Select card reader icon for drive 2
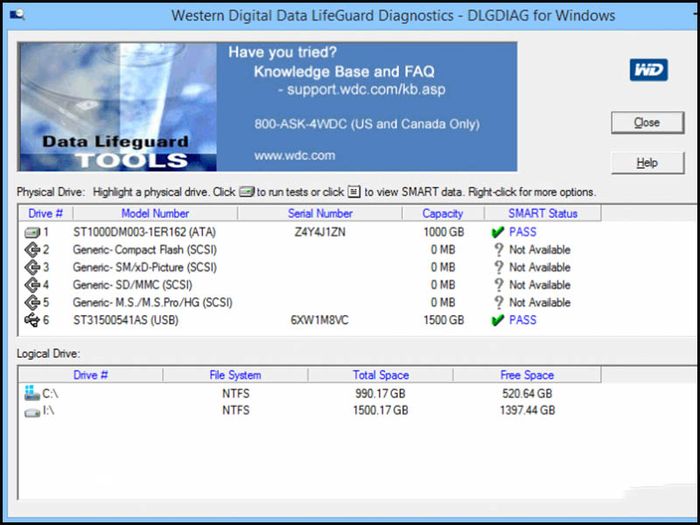 32,250
